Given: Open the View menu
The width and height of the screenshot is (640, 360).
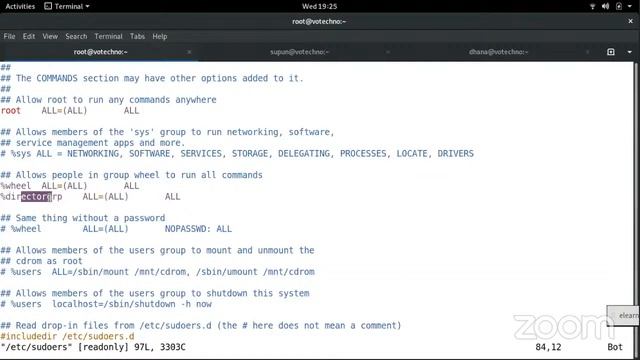Looking at the screenshot, I should pyautogui.click(x=50, y=36).
